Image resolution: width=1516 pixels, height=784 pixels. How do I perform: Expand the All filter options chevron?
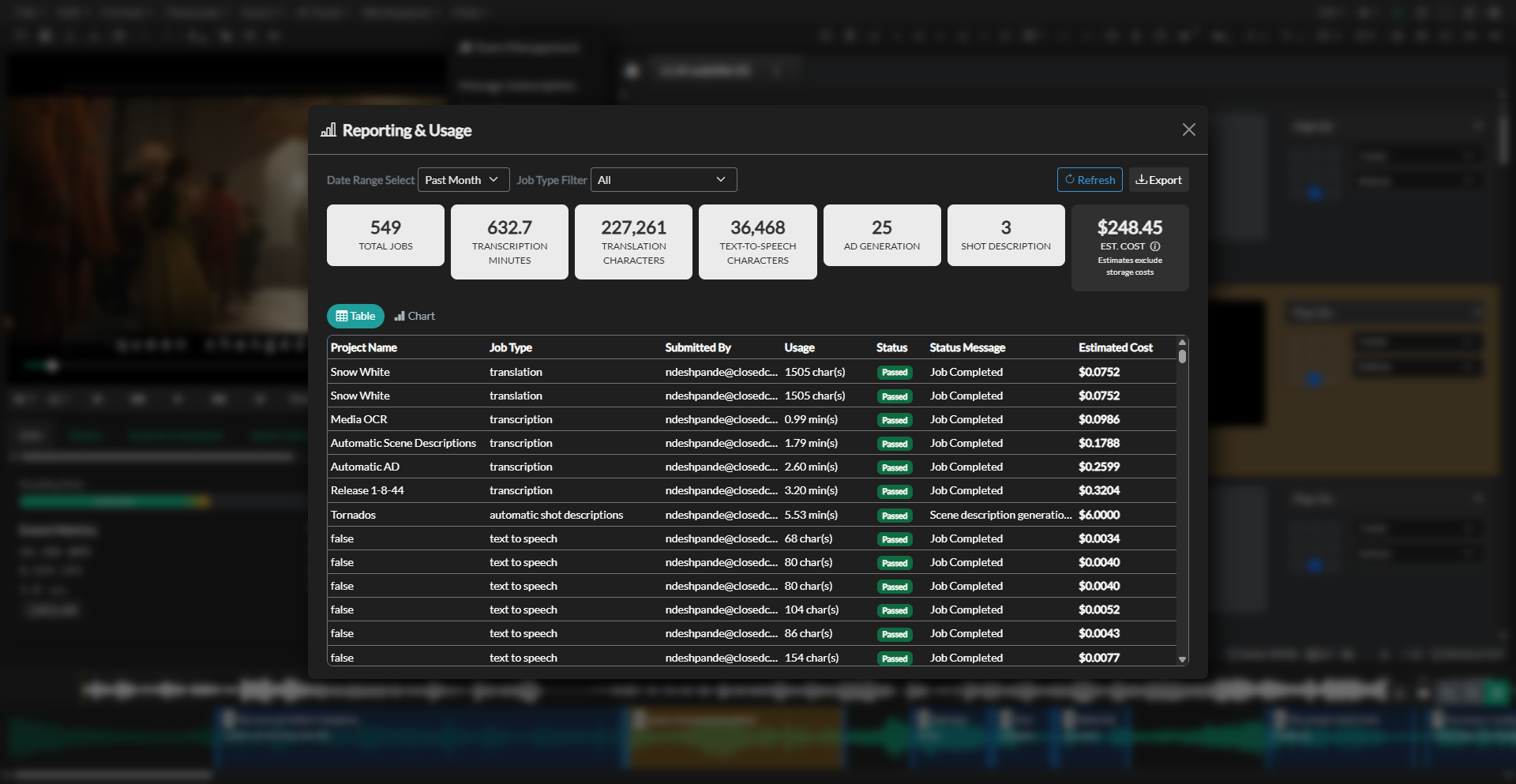pyautogui.click(x=721, y=180)
